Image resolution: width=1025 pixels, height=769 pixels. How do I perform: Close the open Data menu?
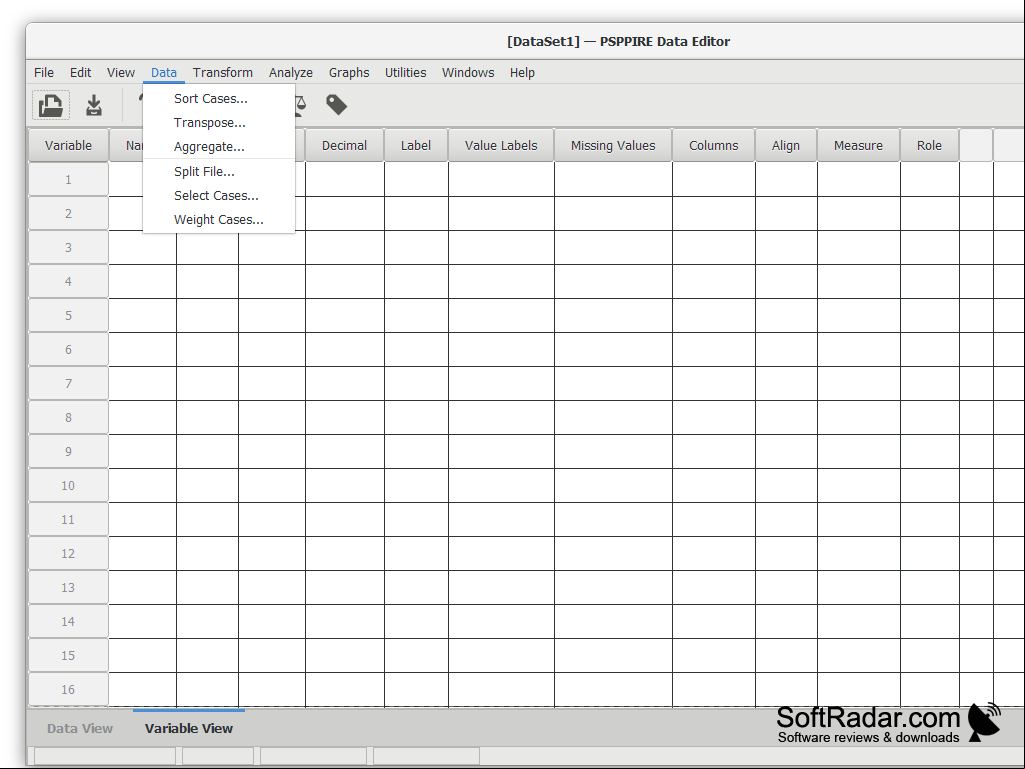click(x=163, y=73)
